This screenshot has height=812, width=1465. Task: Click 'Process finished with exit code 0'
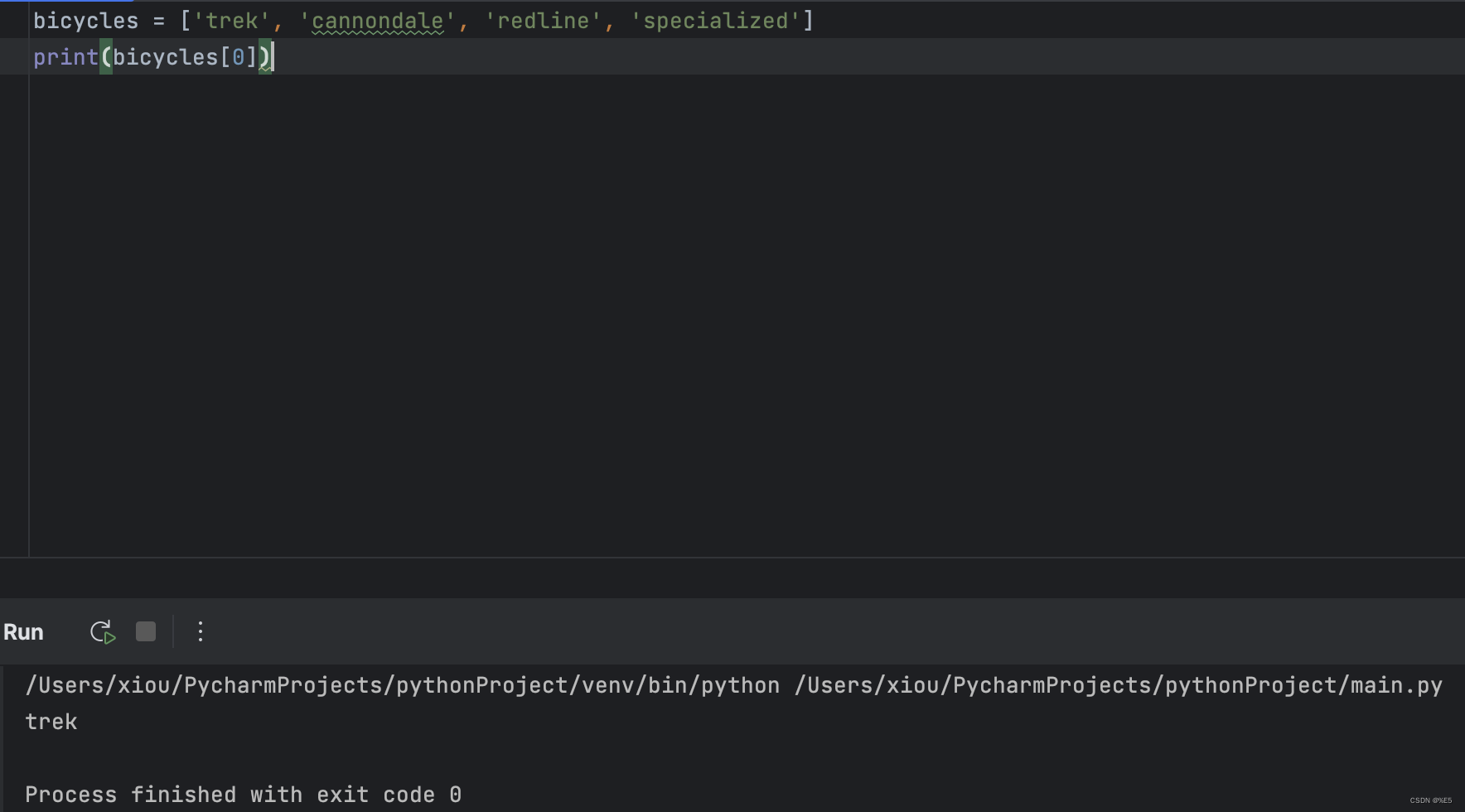(x=244, y=795)
